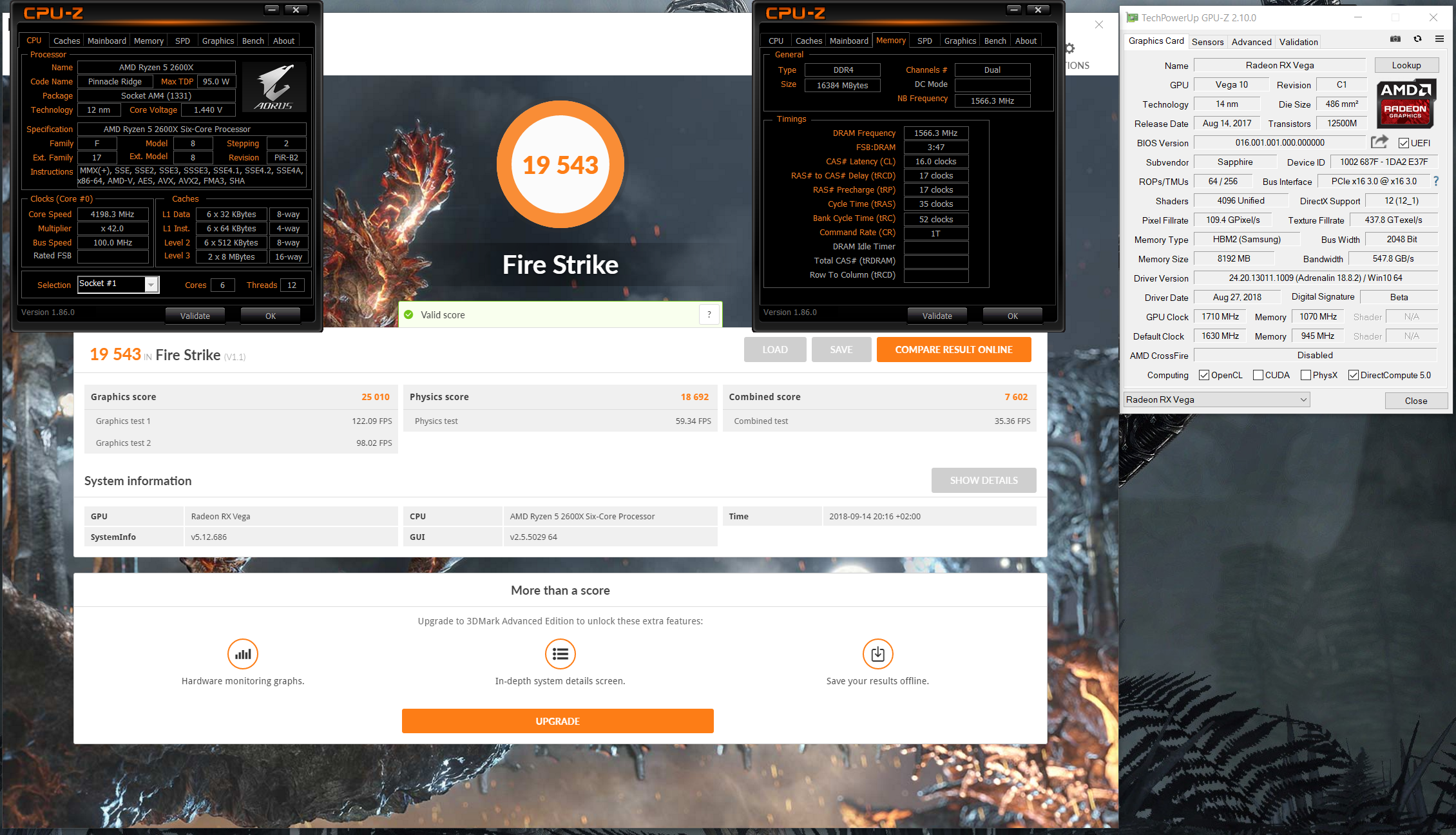Open the GPU-Z hamburger menu

(1439, 39)
